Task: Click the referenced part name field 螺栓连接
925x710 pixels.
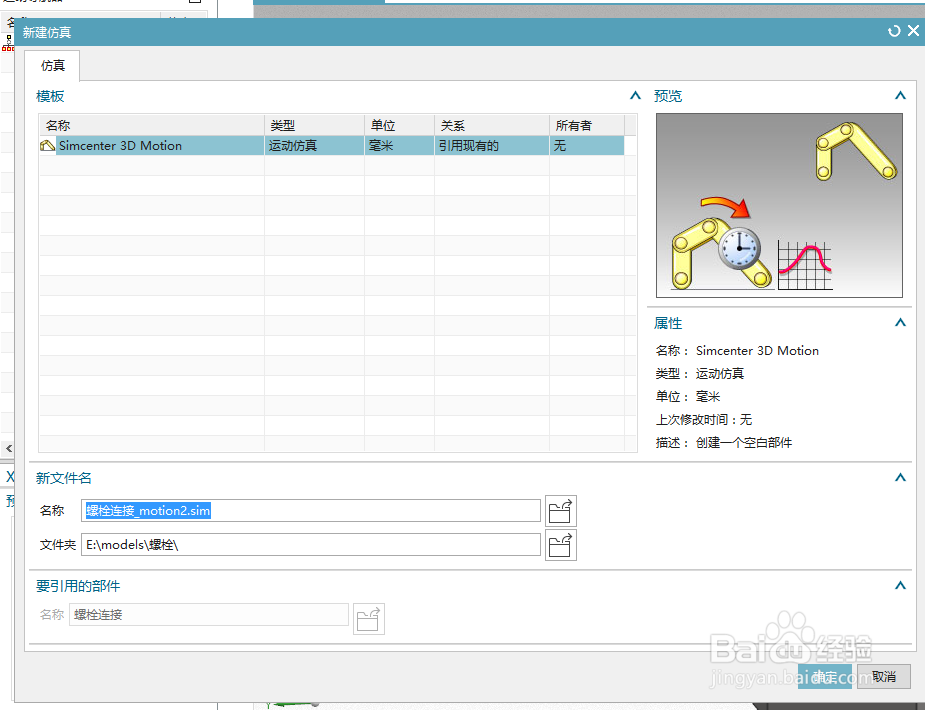Action: click(x=209, y=614)
